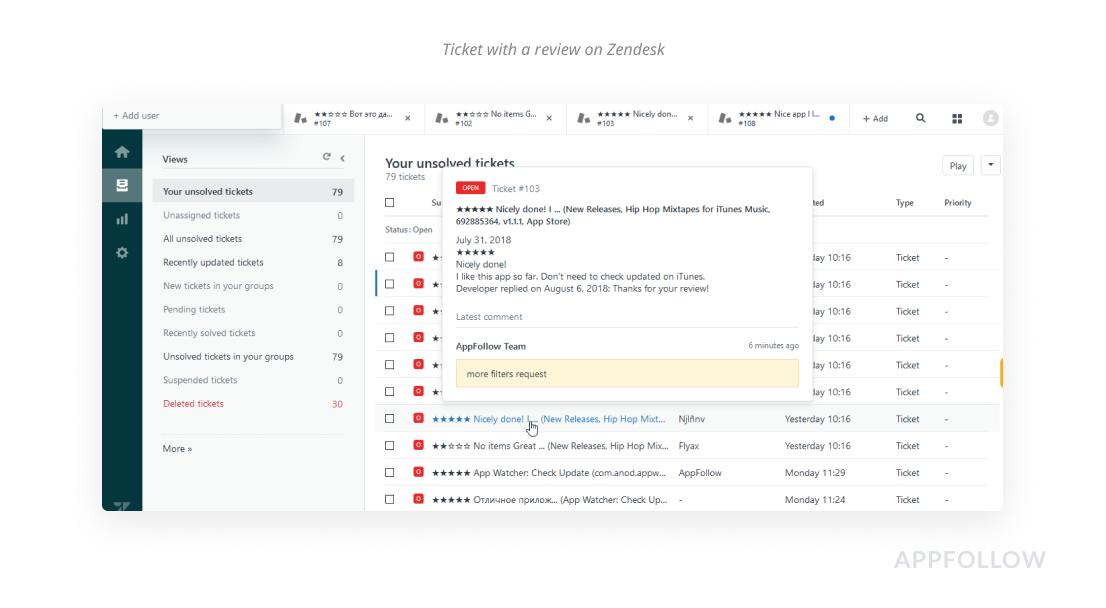Open the Views tickets icon in sidebar
Screen dimensions: 1106x608
point(122,185)
